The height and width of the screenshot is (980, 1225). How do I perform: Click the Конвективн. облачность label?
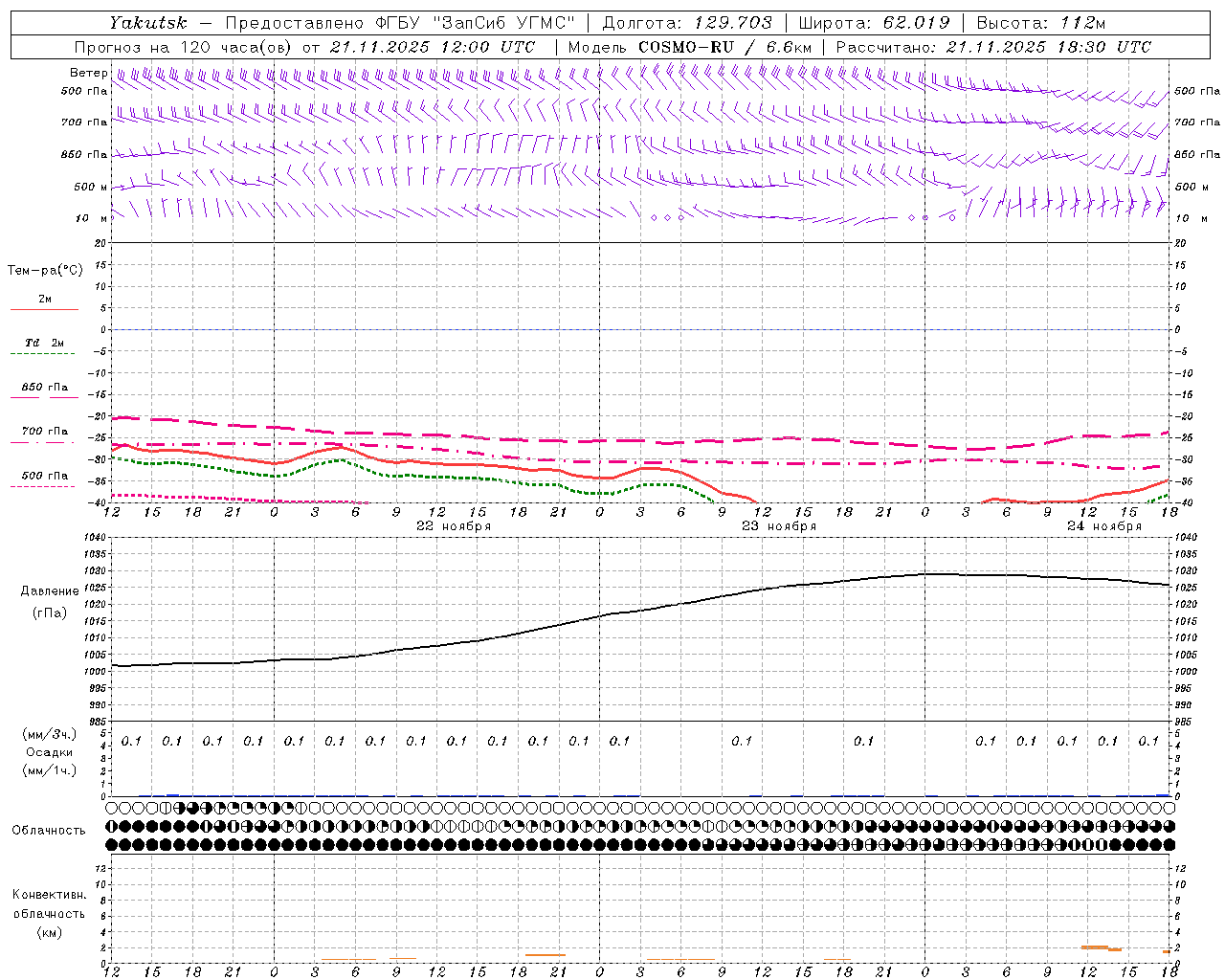[49, 904]
